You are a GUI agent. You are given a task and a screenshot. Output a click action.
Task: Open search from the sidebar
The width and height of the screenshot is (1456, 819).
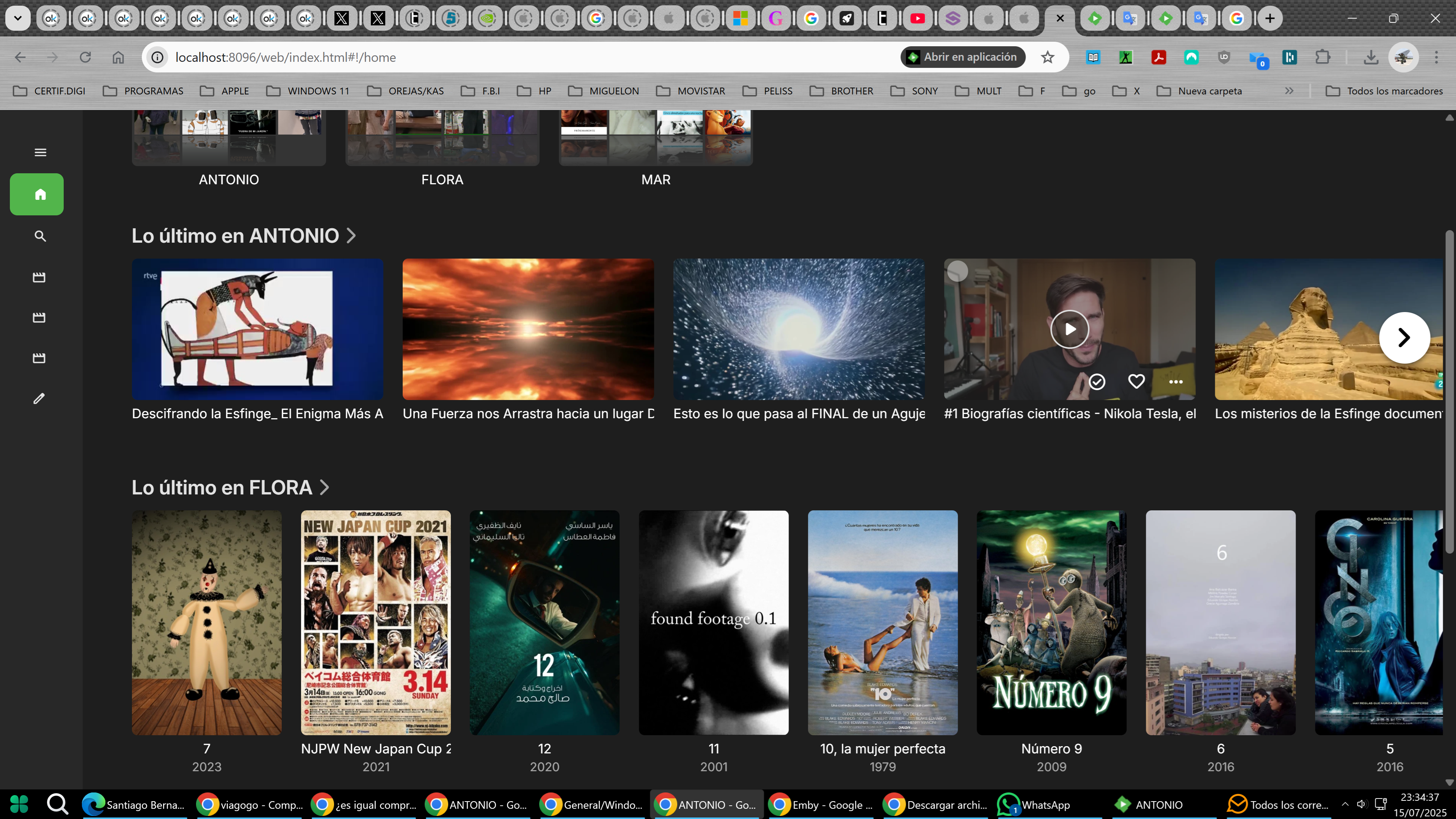(x=39, y=236)
